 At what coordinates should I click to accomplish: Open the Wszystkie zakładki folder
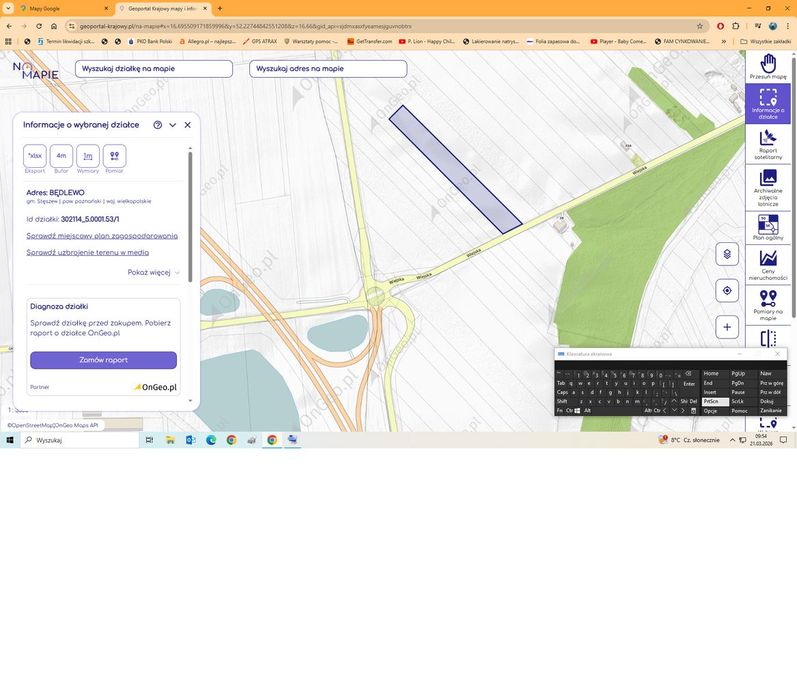coord(765,41)
